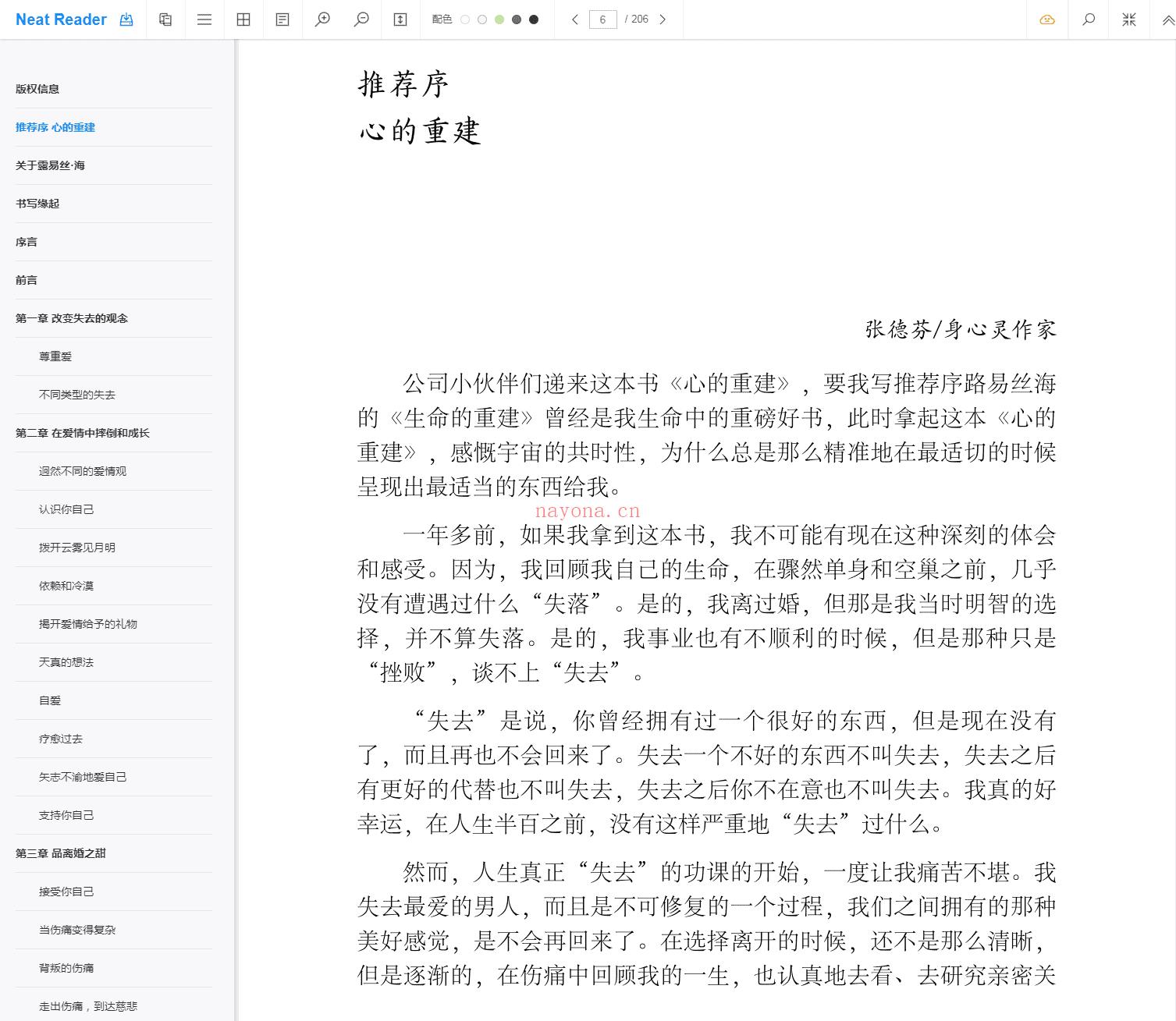Click the double chevron up icon
This screenshot has width=1176, height=1021.
point(1167,21)
